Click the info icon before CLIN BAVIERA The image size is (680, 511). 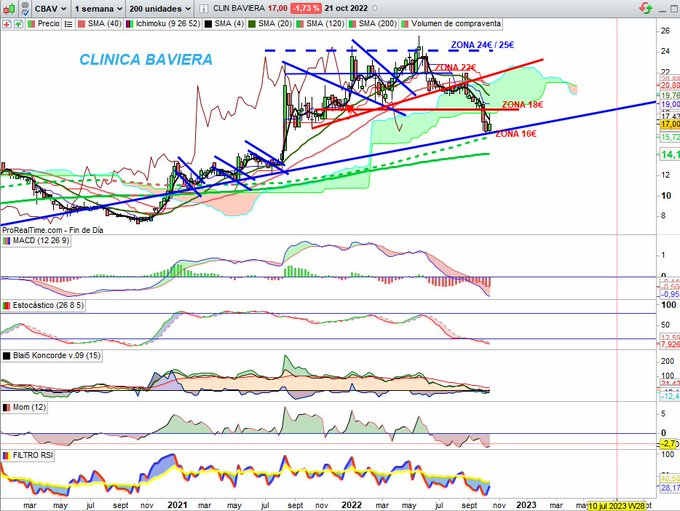coord(204,8)
